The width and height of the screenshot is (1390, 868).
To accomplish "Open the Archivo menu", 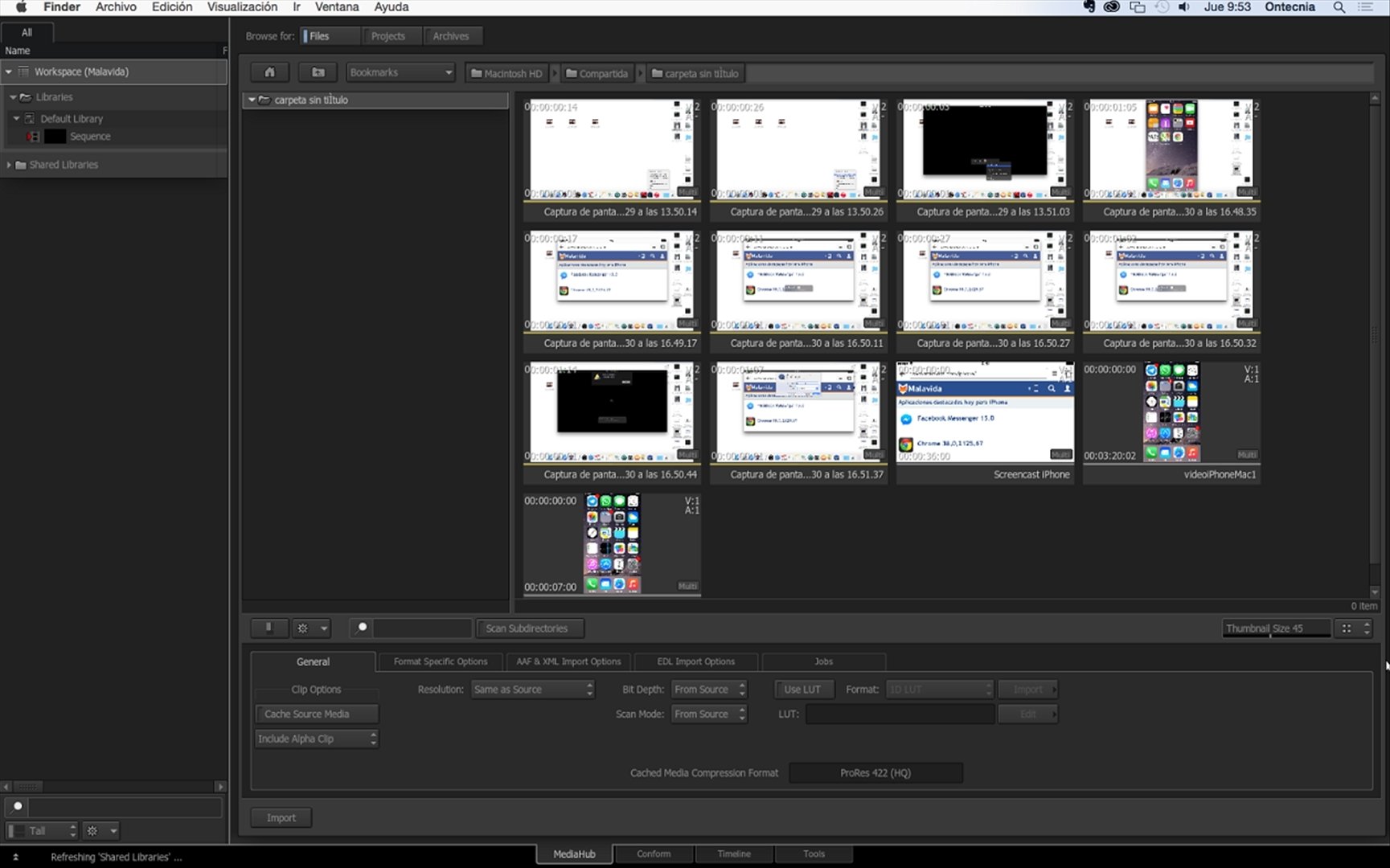I will pyautogui.click(x=116, y=7).
